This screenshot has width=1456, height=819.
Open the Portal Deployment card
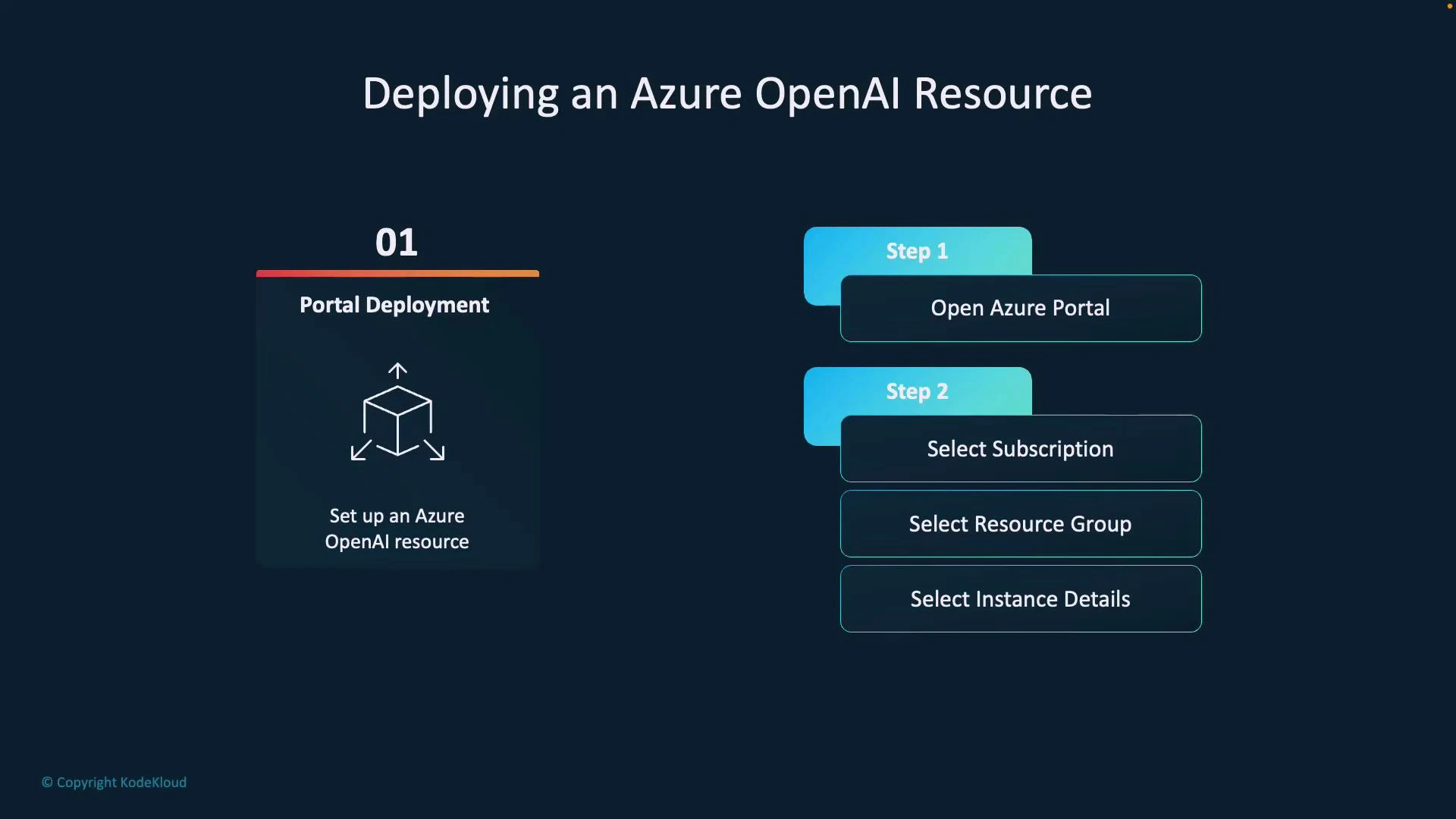point(397,417)
